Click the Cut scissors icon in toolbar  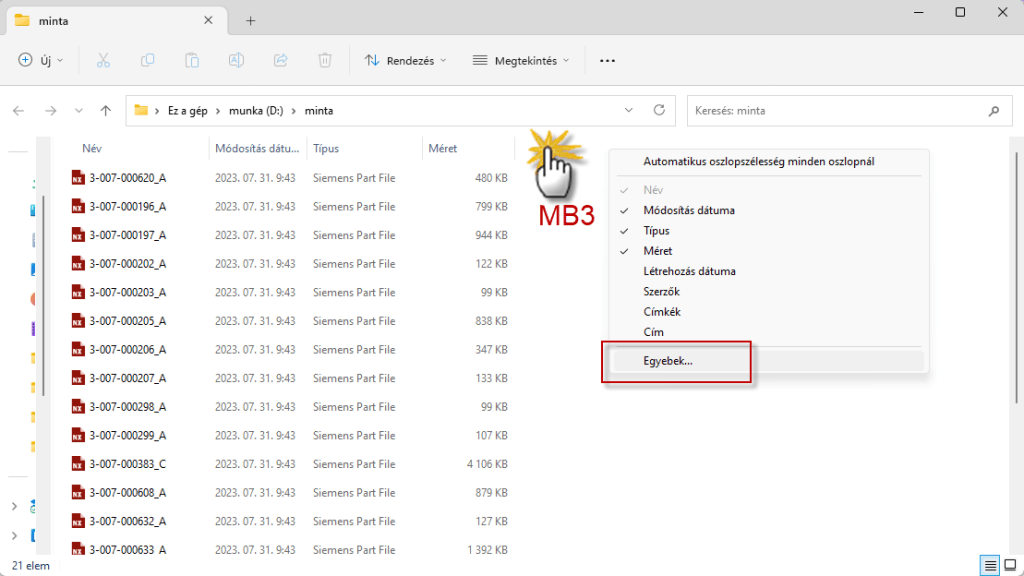[x=103, y=60]
